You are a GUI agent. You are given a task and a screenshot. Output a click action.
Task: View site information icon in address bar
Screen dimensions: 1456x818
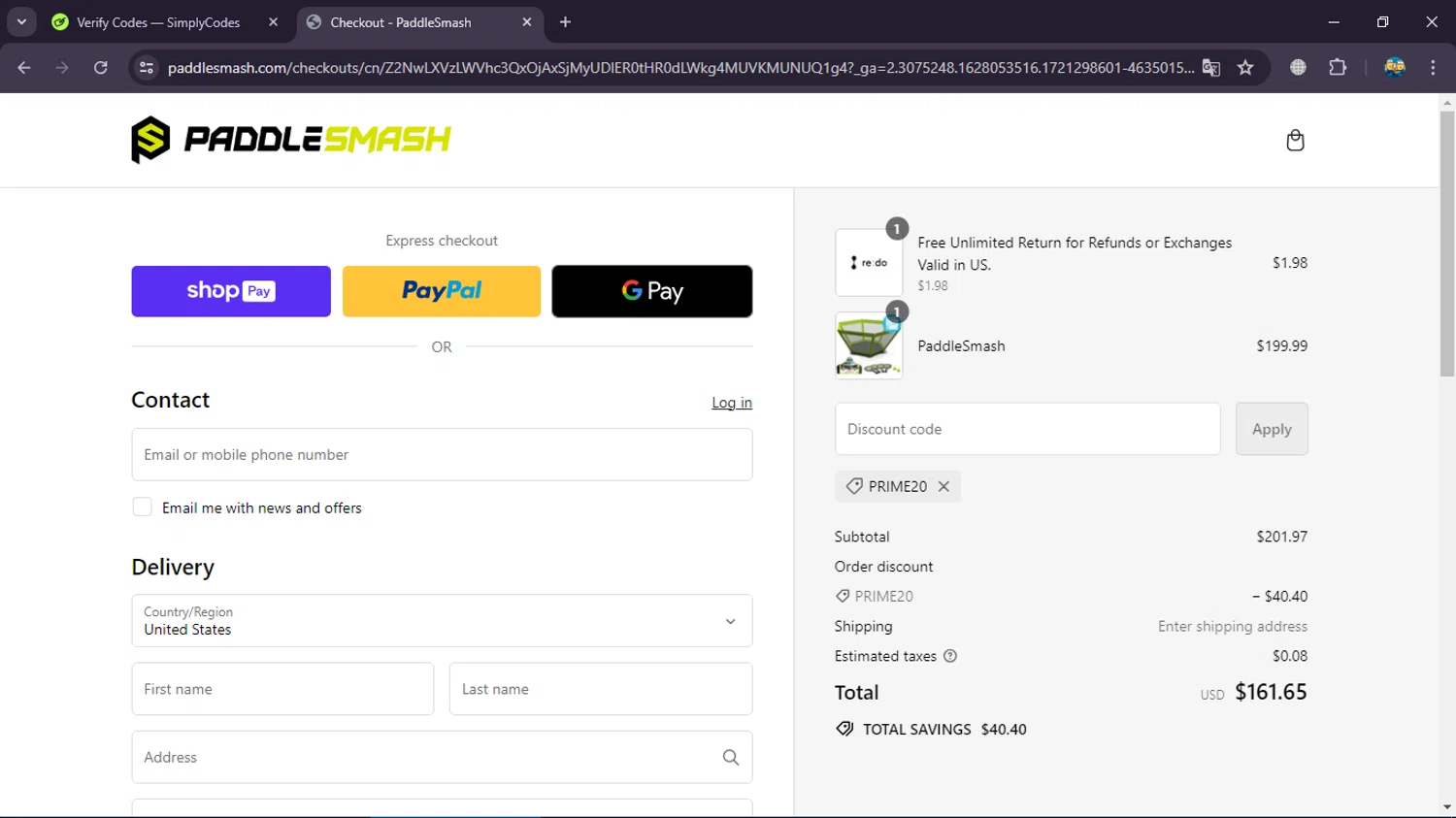pyautogui.click(x=147, y=68)
